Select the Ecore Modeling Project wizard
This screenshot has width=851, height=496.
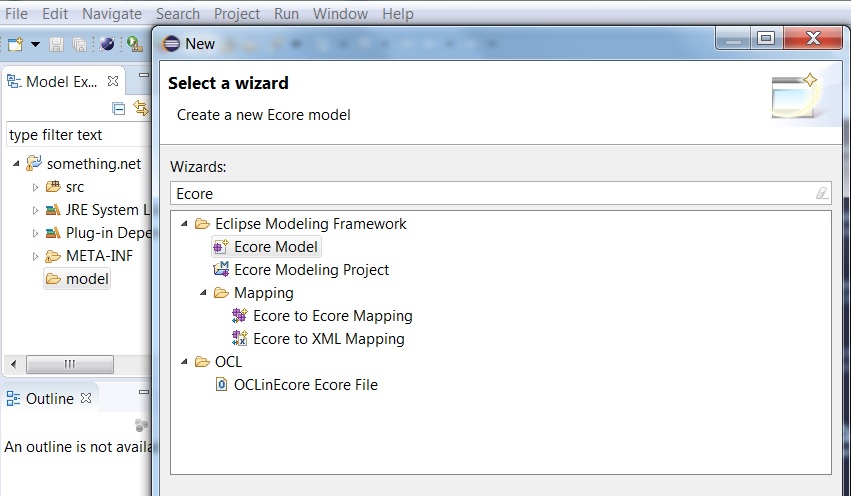312,270
